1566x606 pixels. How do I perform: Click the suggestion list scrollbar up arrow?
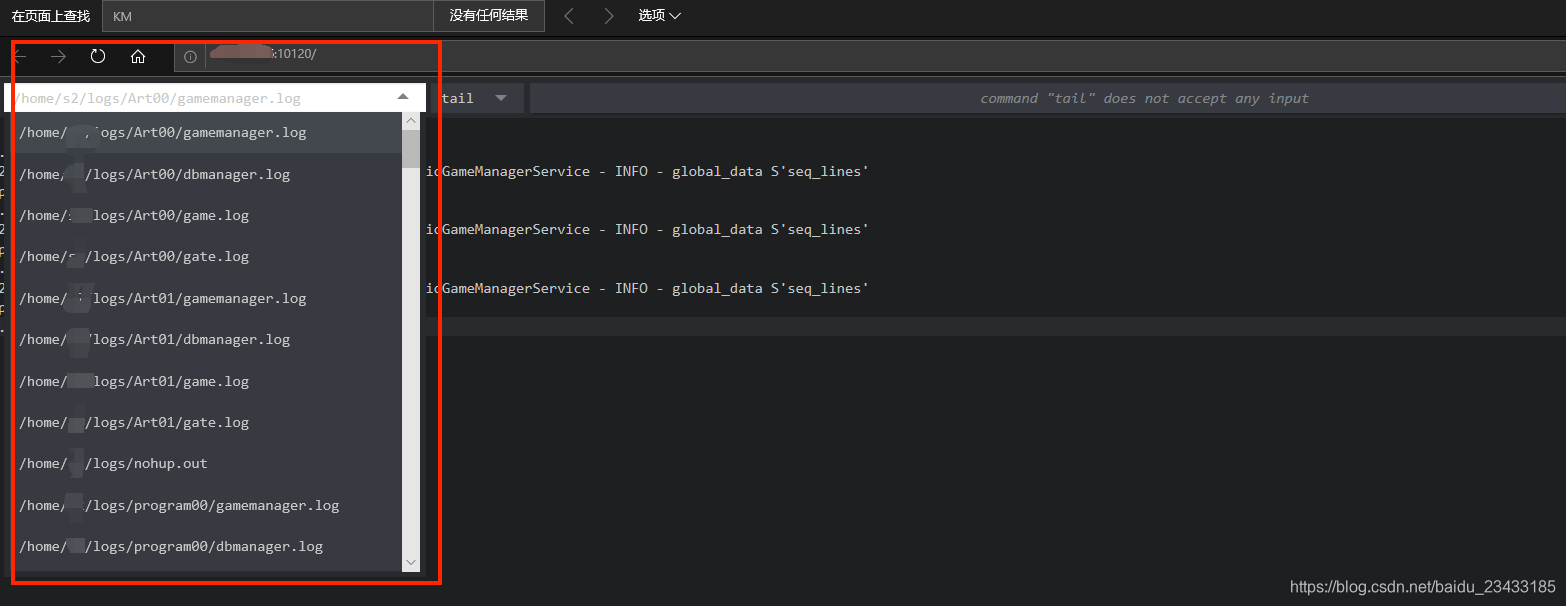(411, 119)
